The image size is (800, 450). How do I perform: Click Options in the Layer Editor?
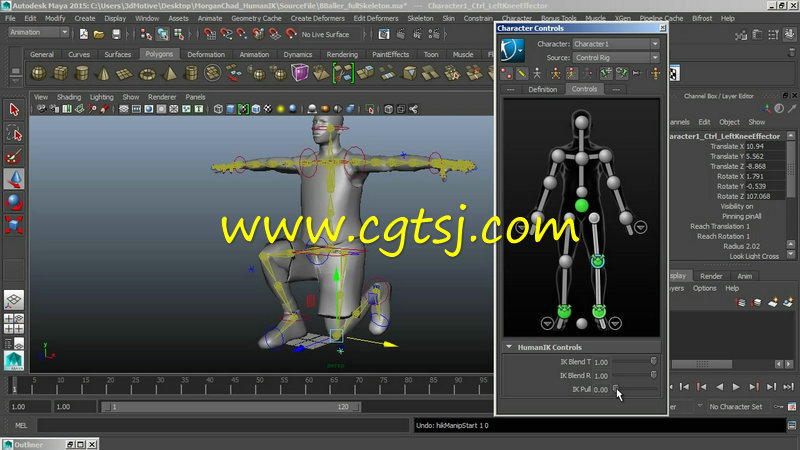tap(704, 288)
